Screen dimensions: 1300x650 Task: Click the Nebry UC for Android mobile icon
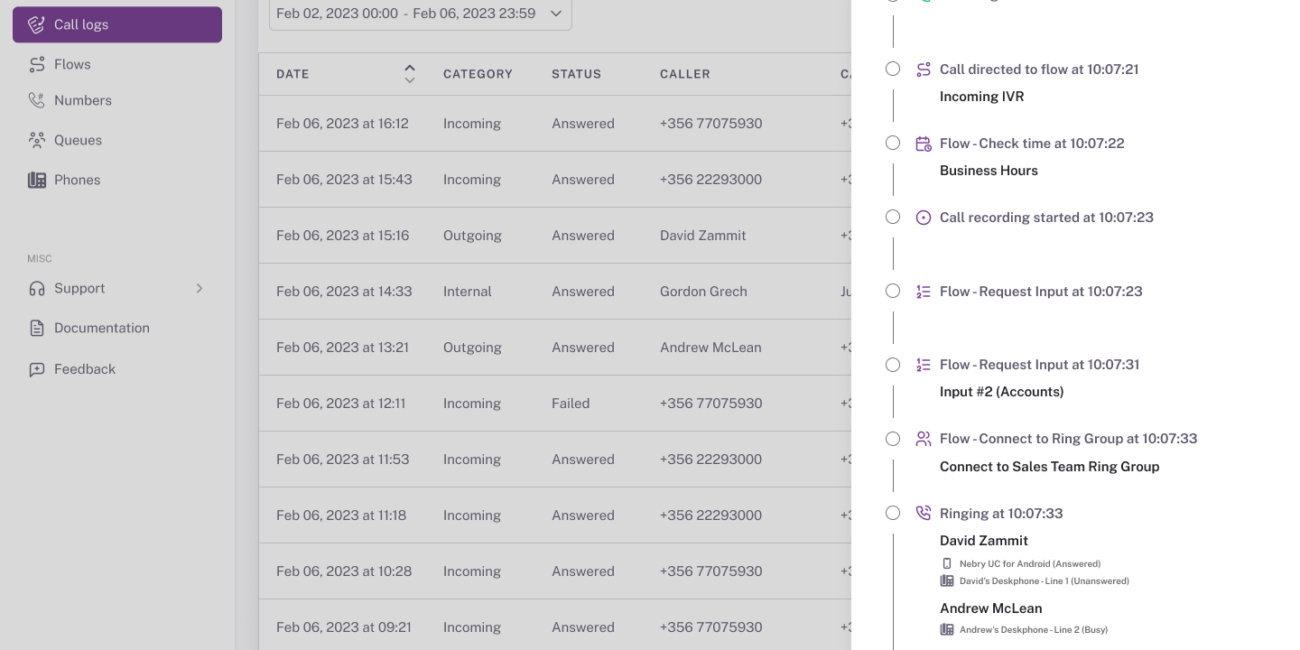click(x=947, y=564)
